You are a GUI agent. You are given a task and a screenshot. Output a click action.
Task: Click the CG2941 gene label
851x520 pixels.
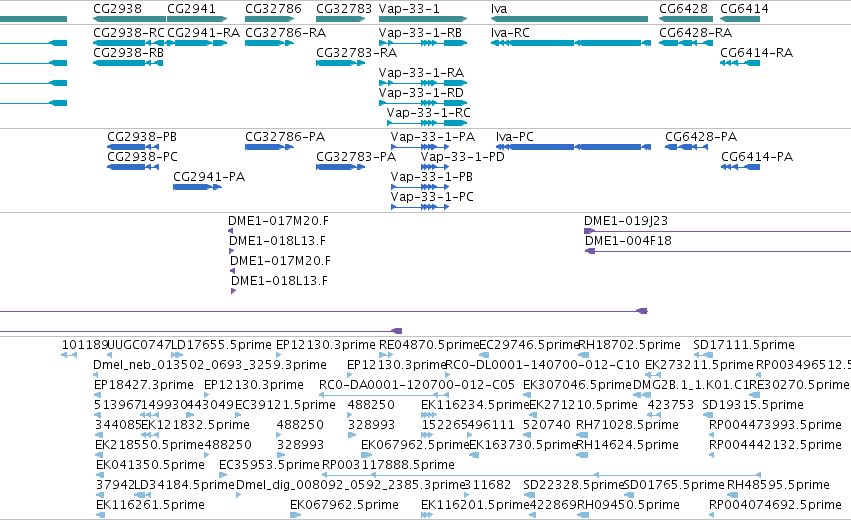coord(191,9)
